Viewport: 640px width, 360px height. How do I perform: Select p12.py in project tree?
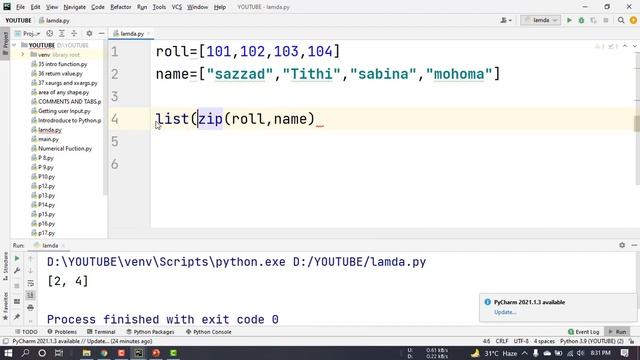click(x=46, y=186)
